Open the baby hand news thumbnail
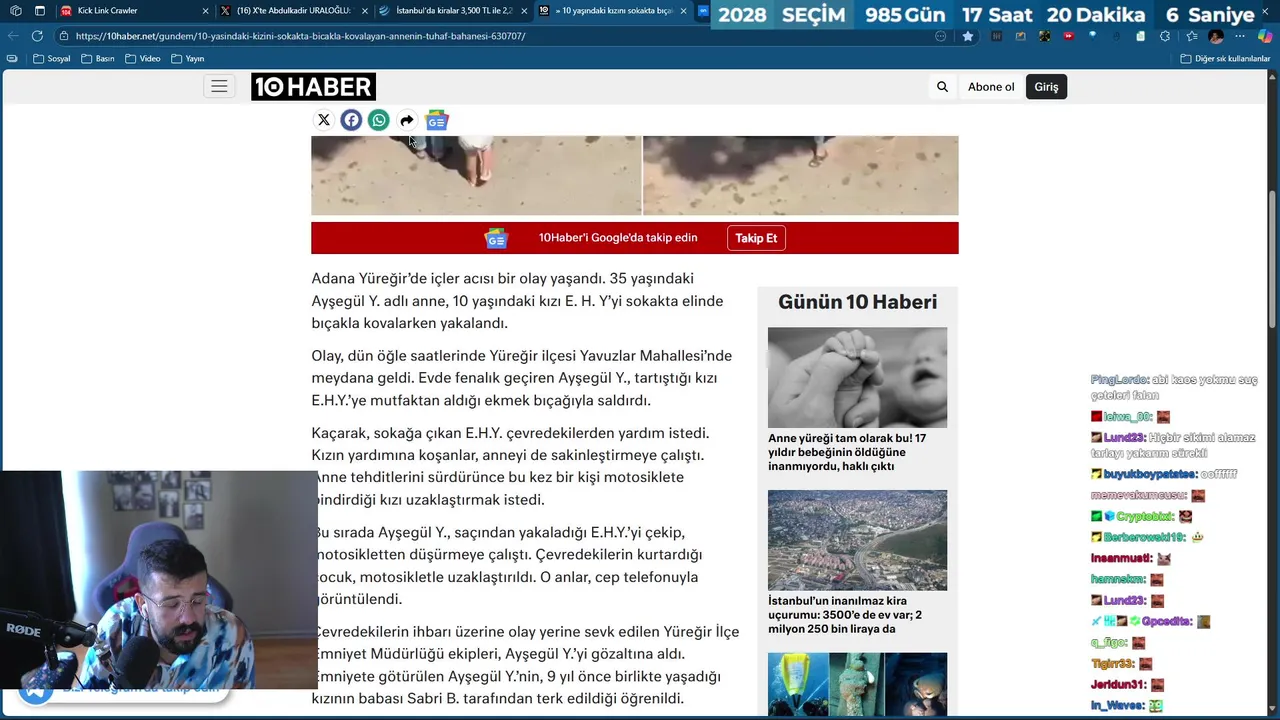1280x720 pixels. coord(857,377)
